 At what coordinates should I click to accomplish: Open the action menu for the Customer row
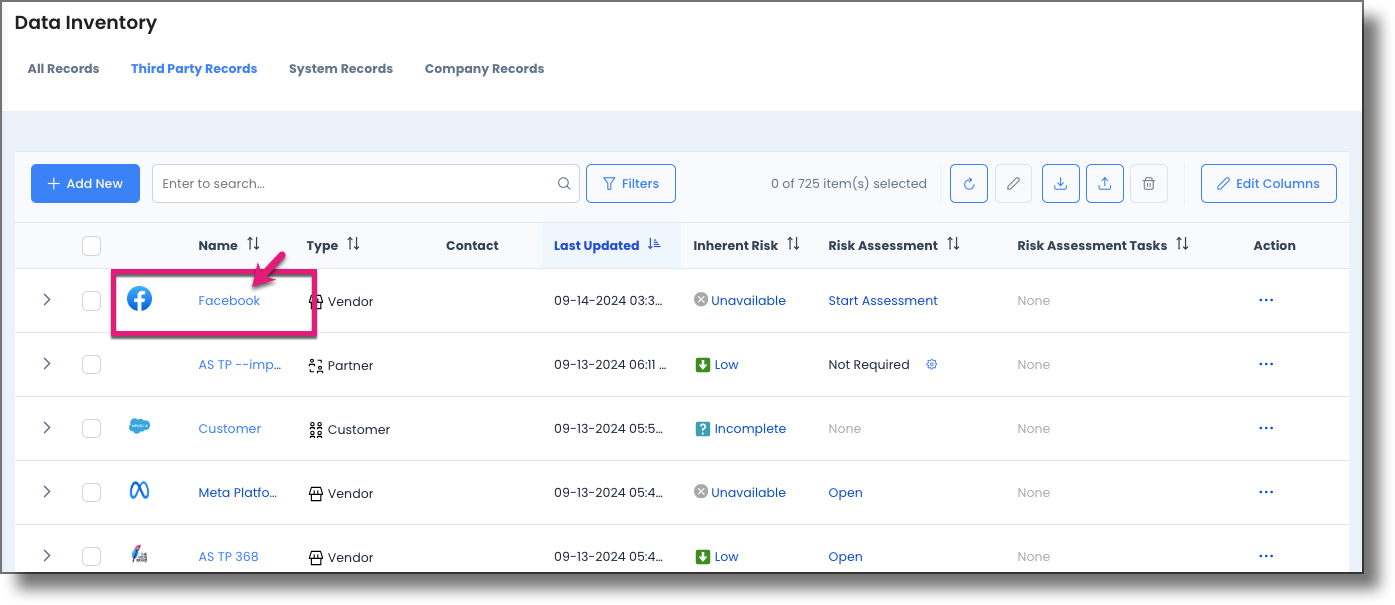(1266, 427)
